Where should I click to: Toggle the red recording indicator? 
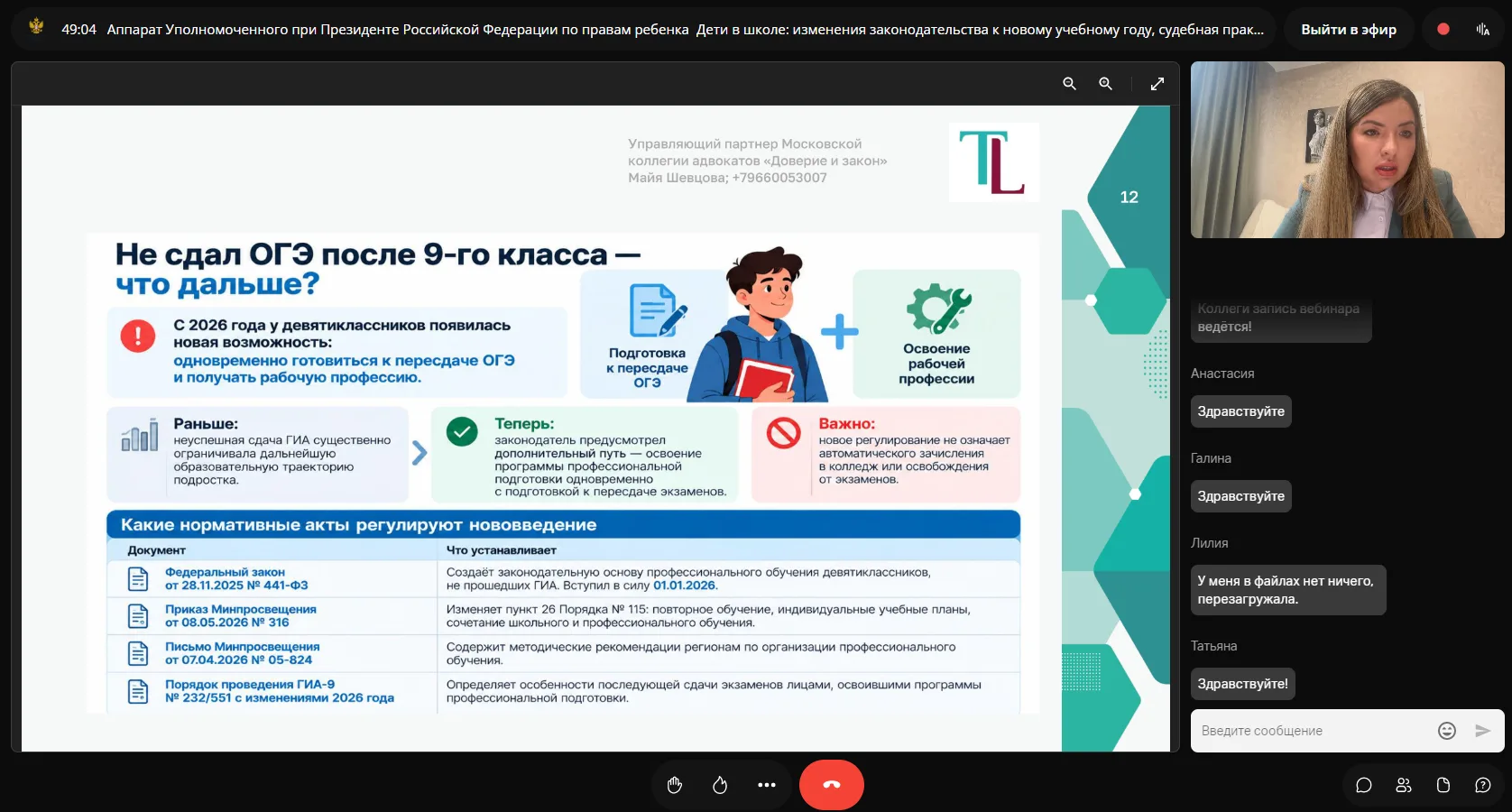point(1443,29)
